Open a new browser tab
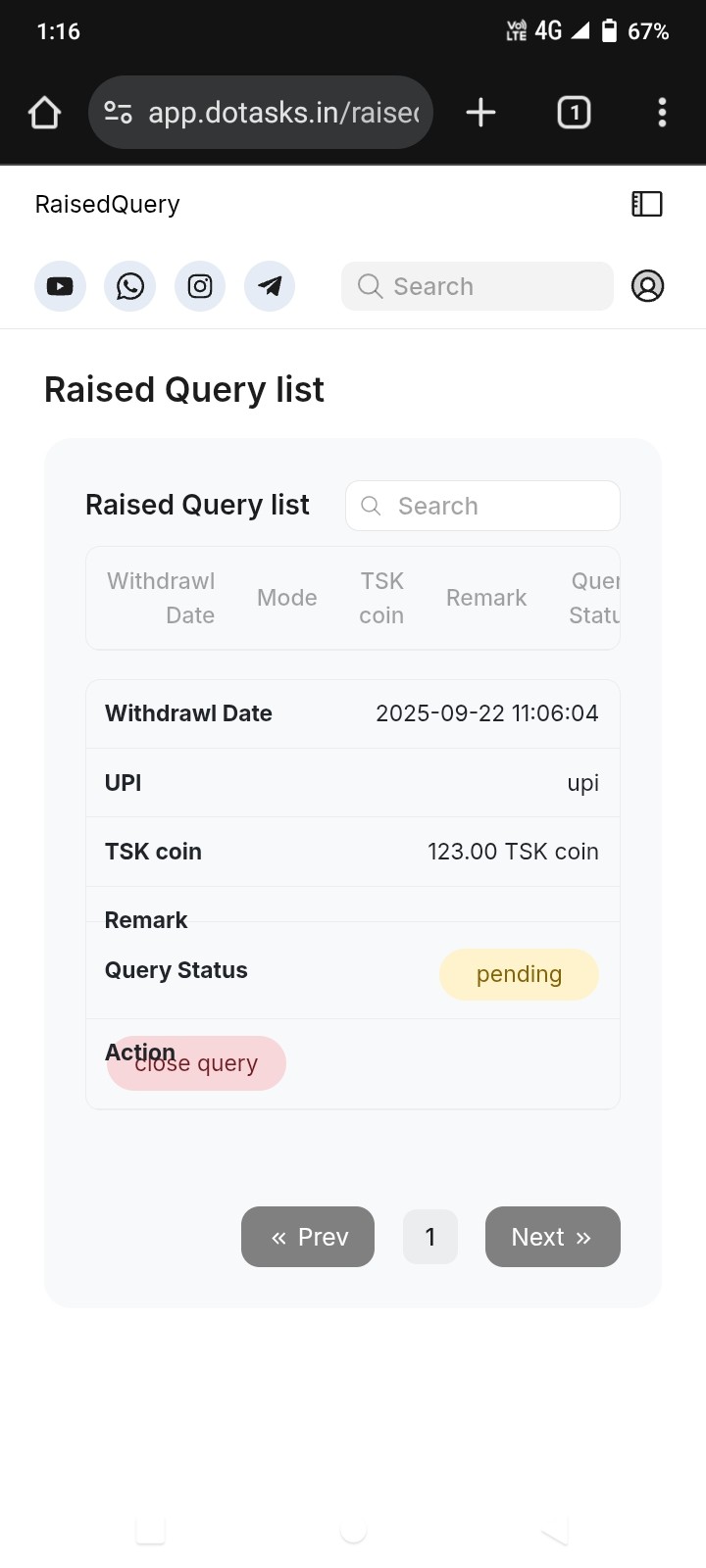 480,113
